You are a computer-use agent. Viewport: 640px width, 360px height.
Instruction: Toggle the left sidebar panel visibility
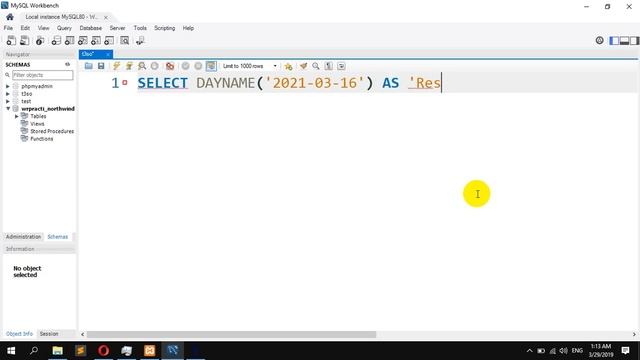[x=614, y=40]
